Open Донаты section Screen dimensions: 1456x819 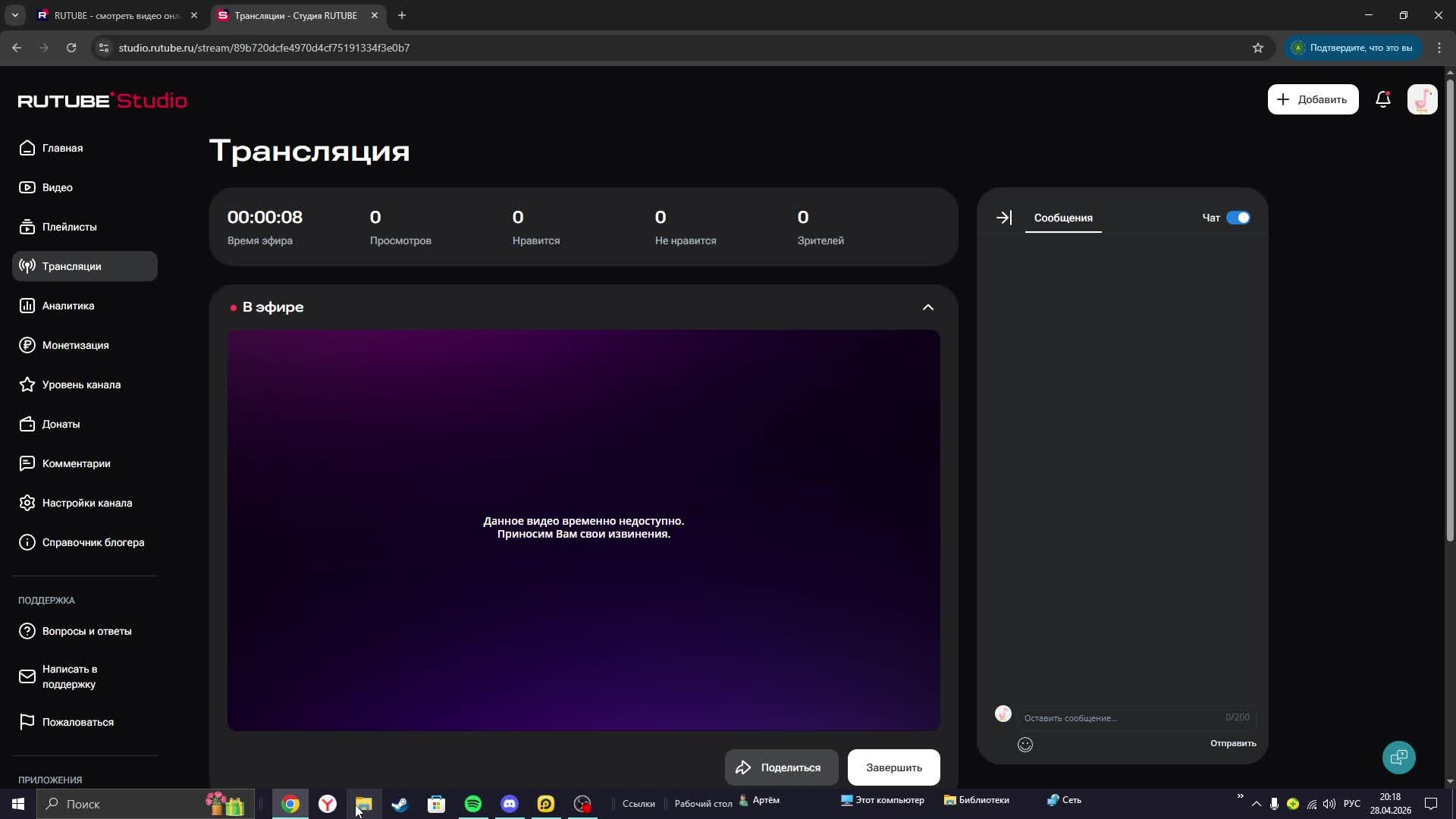pos(85,424)
